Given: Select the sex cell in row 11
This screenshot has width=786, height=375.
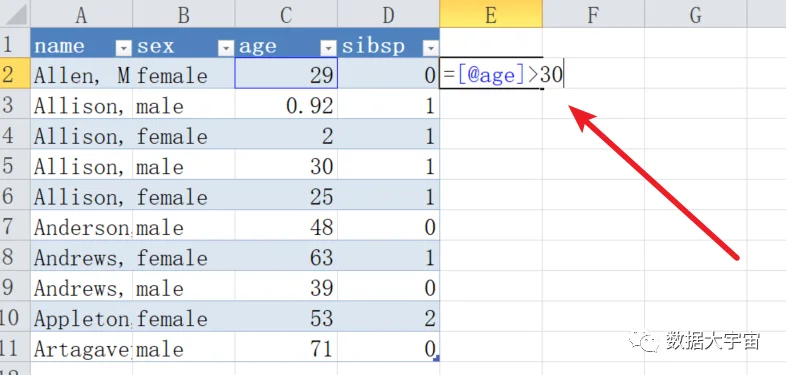Looking at the screenshot, I should pos(184,346).
